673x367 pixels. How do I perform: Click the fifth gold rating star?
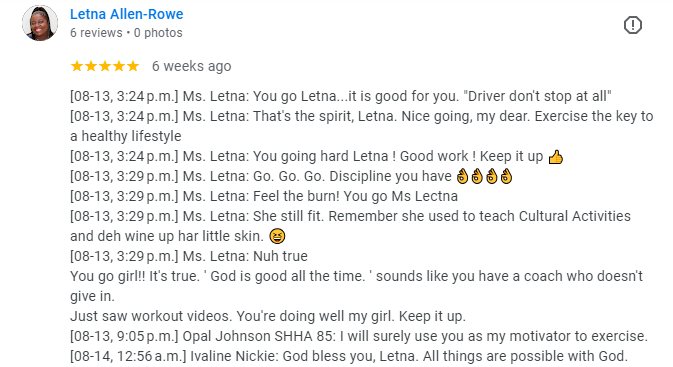[x=133, y=66]
